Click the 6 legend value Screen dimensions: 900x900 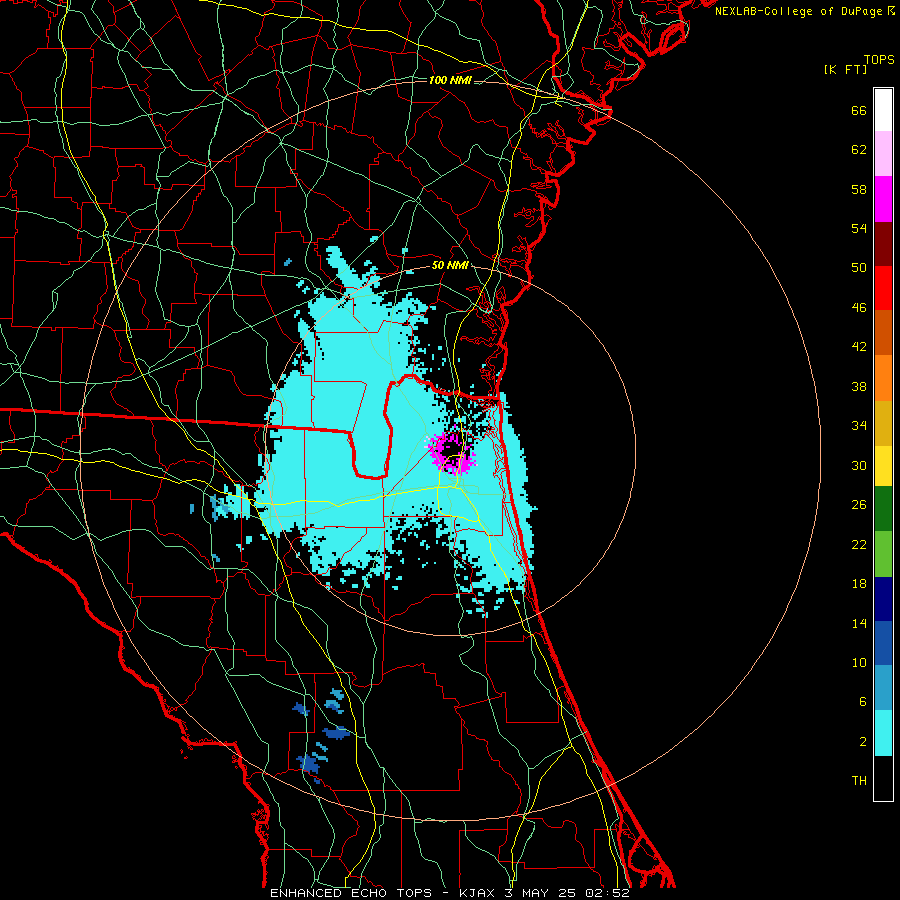tap(863, 702)
